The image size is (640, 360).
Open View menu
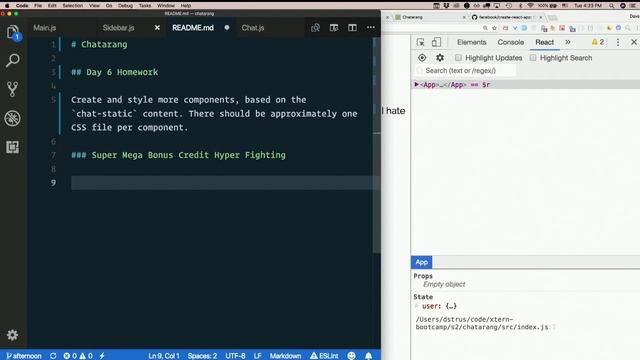pyautogui.click(x=94, y=6)
